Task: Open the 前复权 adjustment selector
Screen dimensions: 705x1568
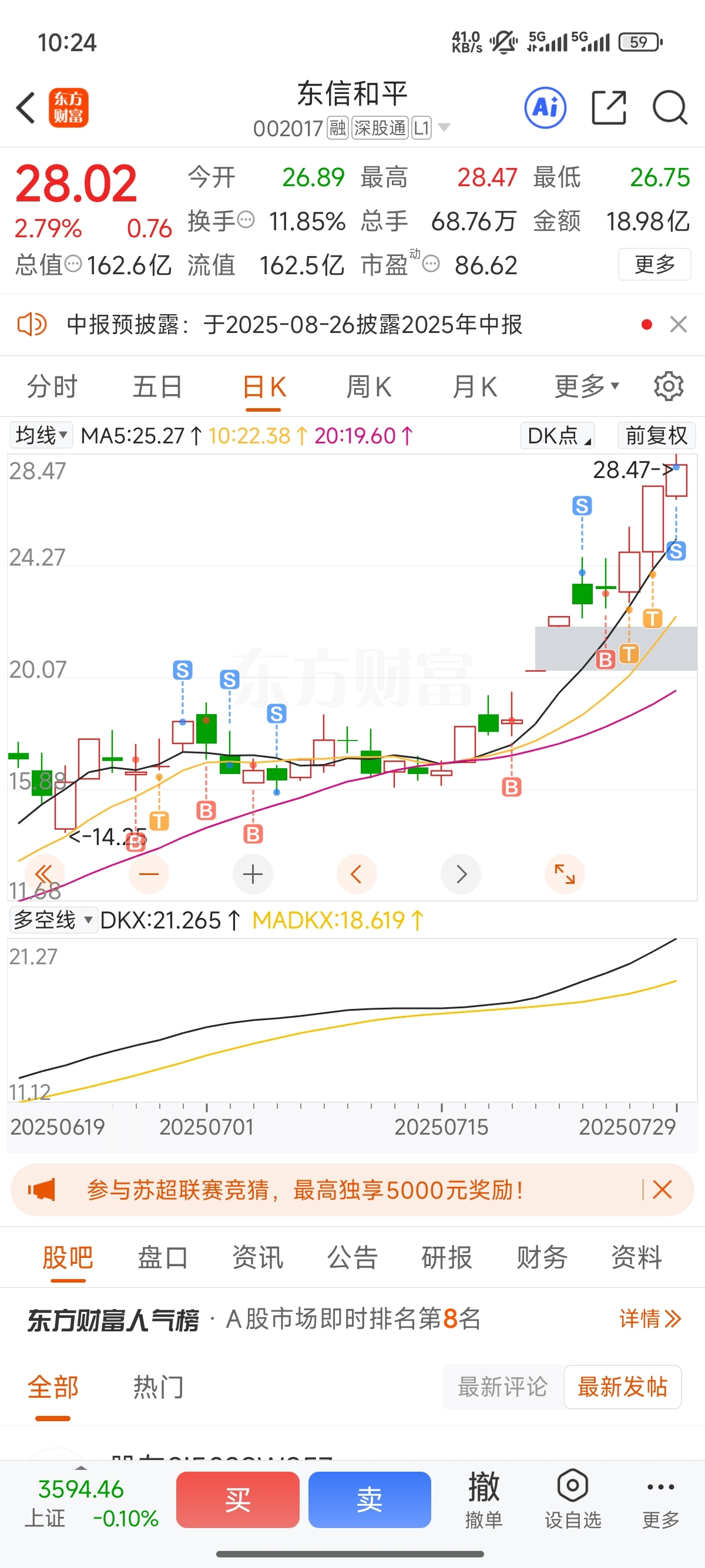Action: [x=656, y=435]
